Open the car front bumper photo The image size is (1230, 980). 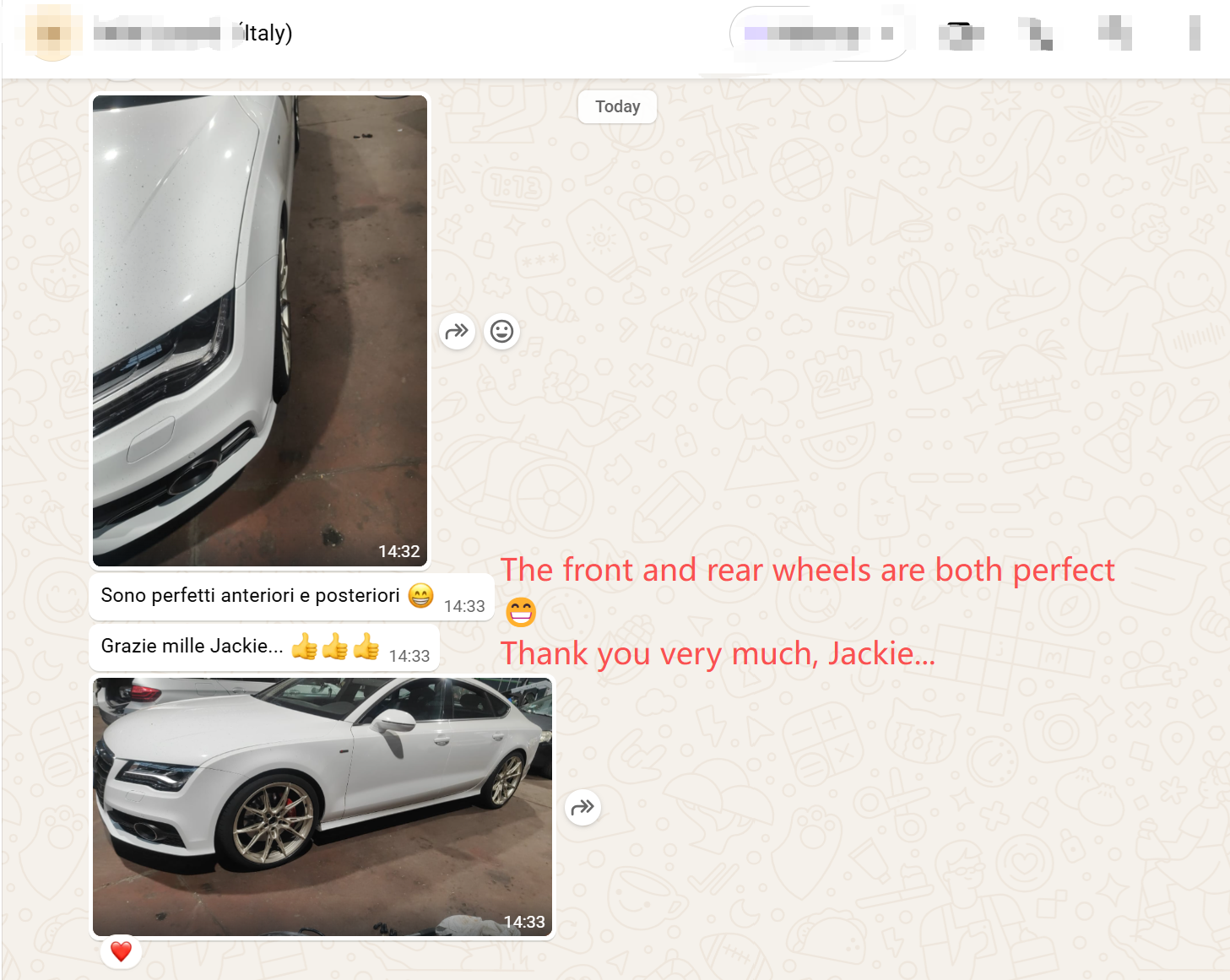(x=260, y=330)
